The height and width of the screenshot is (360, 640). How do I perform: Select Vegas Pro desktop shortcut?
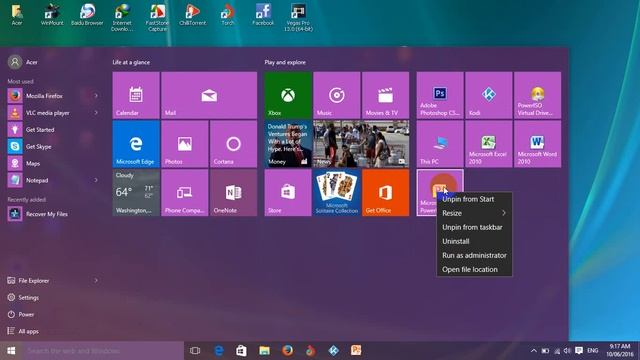[x=298, y=18]
